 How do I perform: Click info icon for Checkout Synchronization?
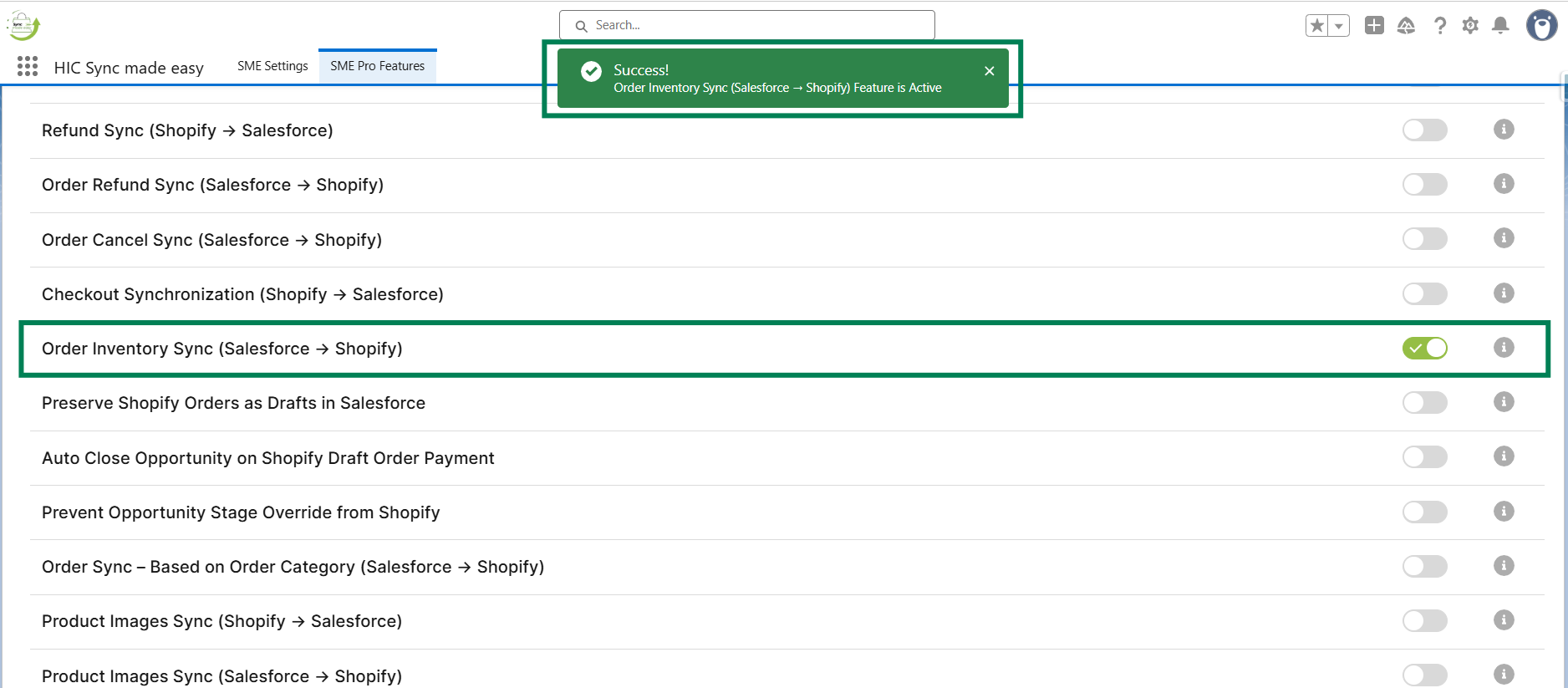(x=1504, y=293)
